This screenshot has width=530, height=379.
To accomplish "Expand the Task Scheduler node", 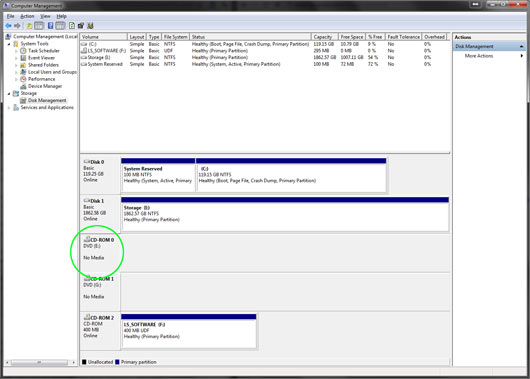I will coord(16,51).
